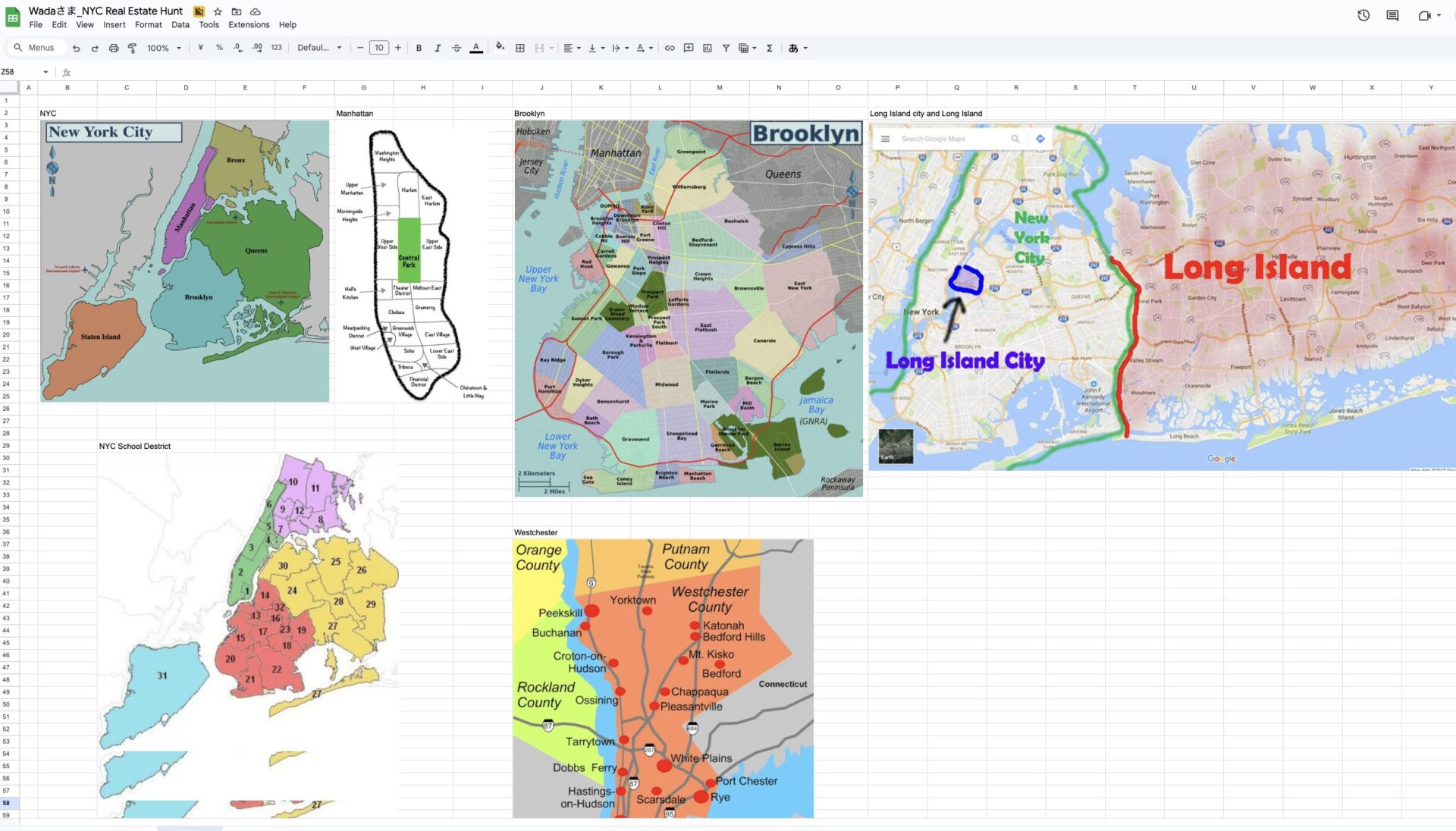
Task: Select the Westchester County map image
Action: pyautogui.click(x=663, y=679)
